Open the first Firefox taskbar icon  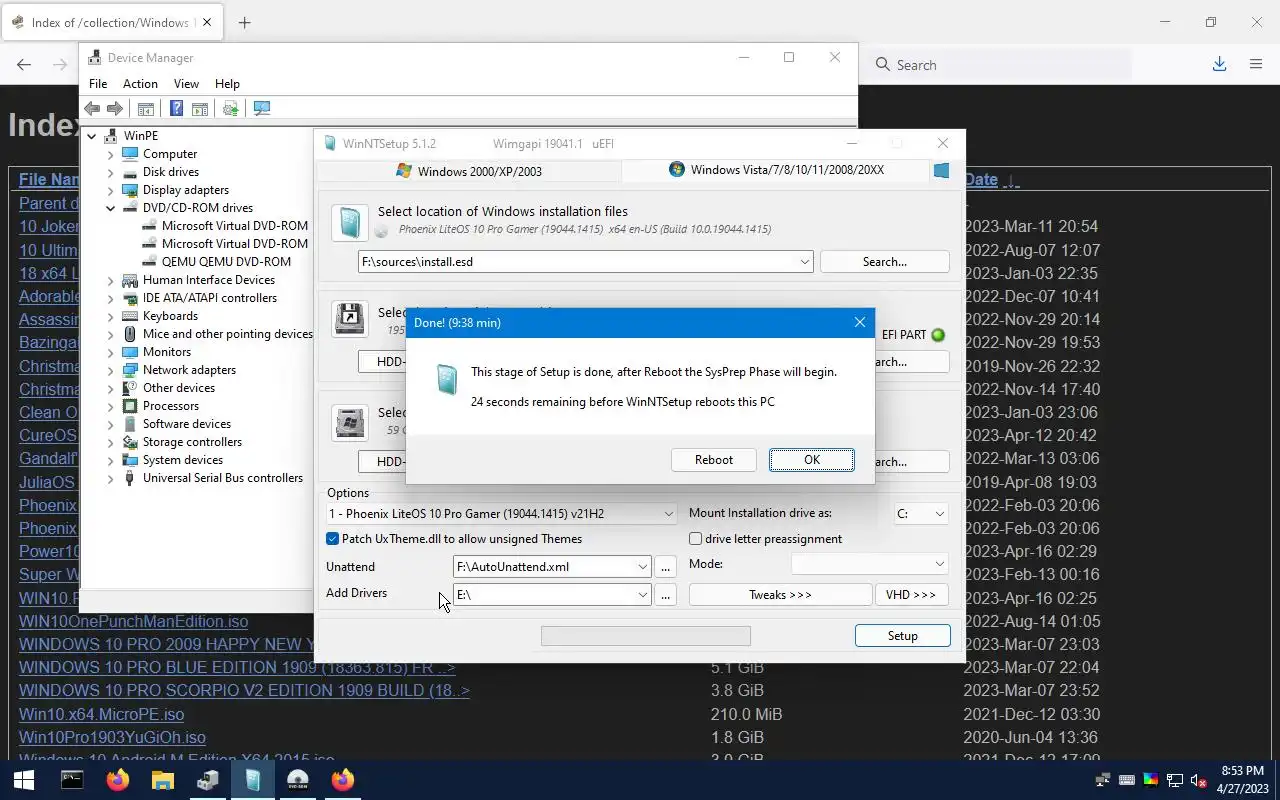118,780
